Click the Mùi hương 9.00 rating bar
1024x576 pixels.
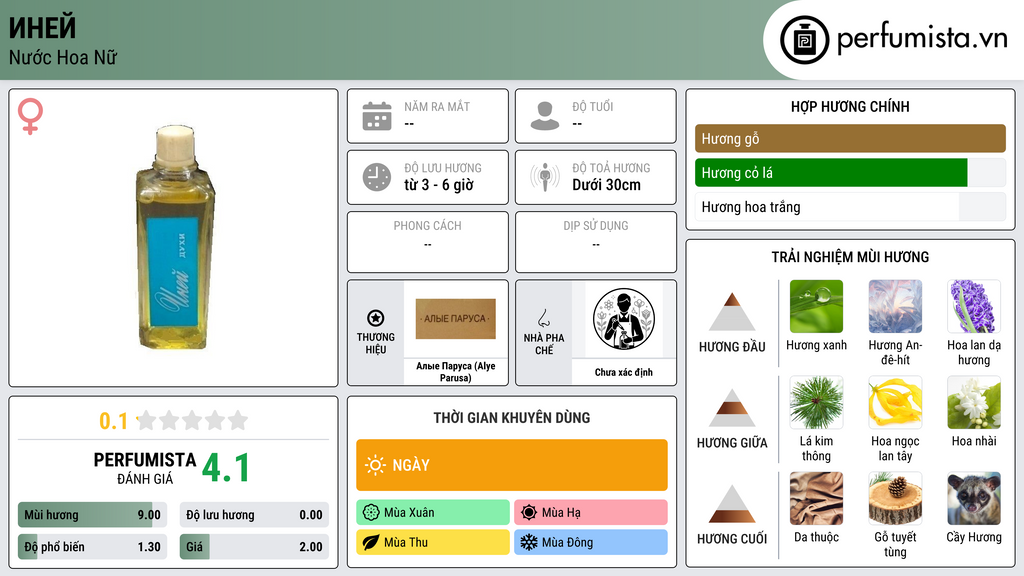click(92, 515)
